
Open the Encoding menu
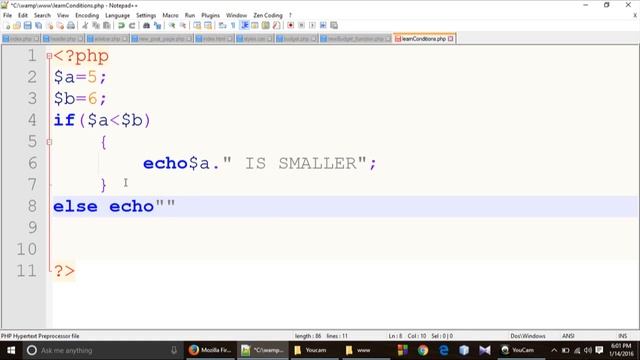(x=87, y=16)
